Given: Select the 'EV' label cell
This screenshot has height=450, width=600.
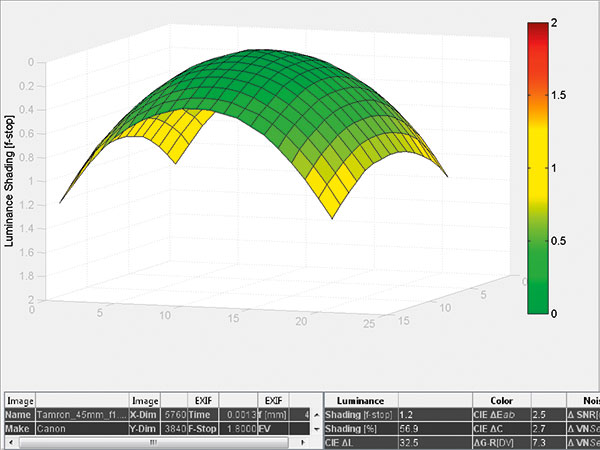Looking at the screenshot, I should [x=274, y=429].
